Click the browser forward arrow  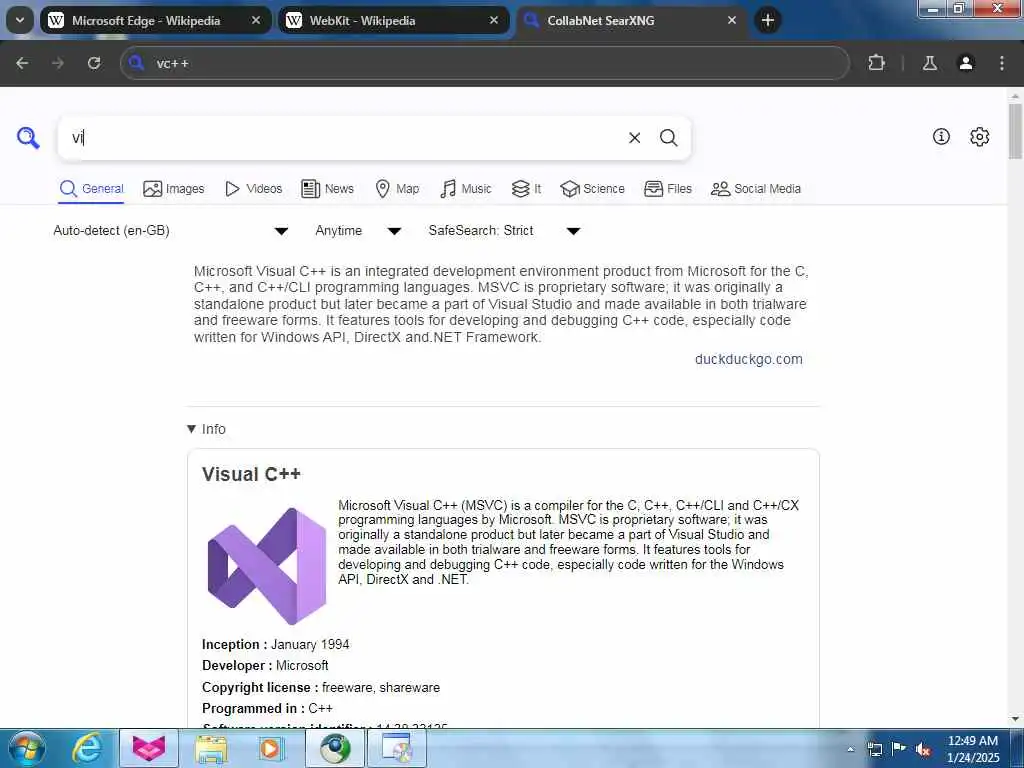click(x=58, y=63)
